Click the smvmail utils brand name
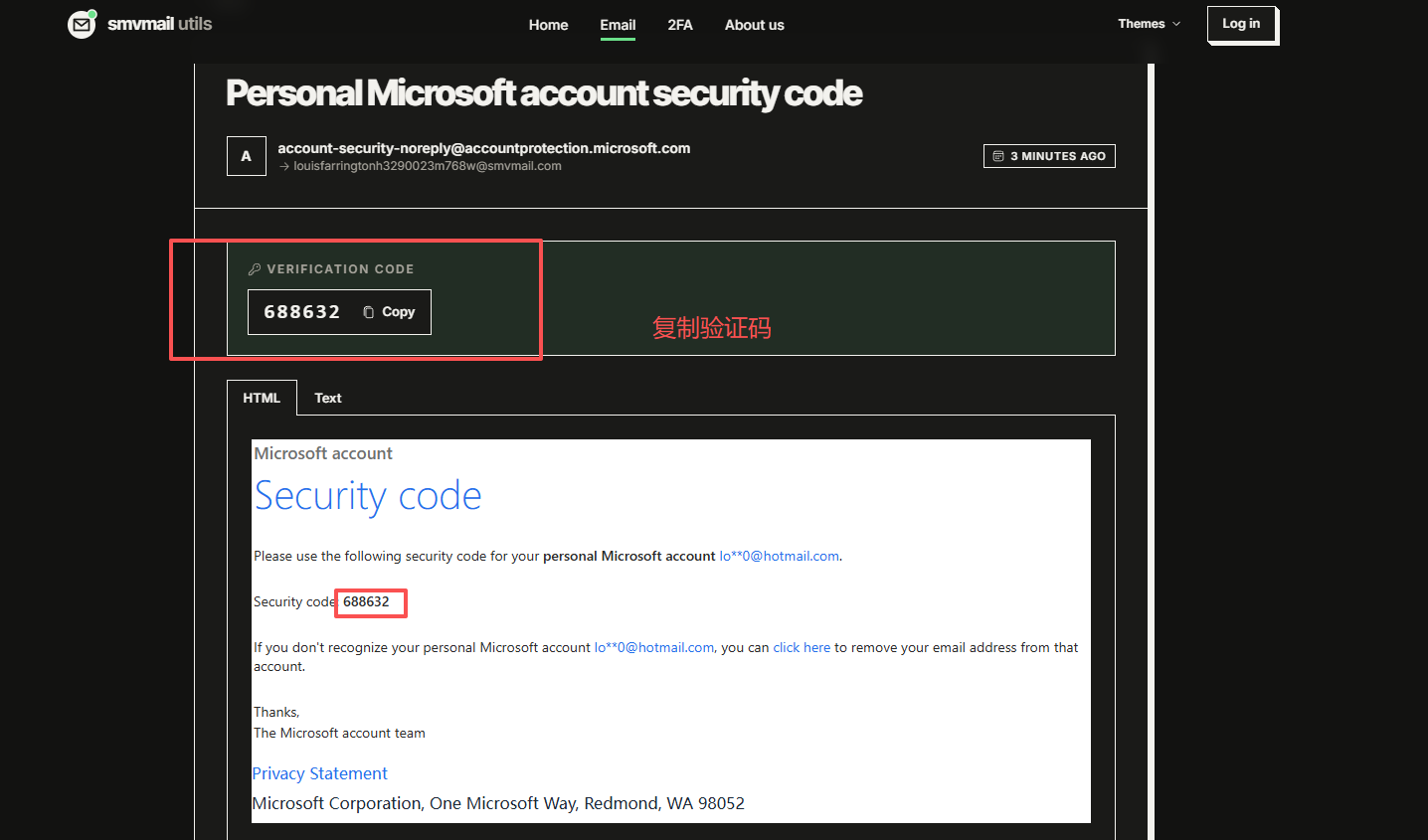 pyautogui.click(x=159, y=24)
